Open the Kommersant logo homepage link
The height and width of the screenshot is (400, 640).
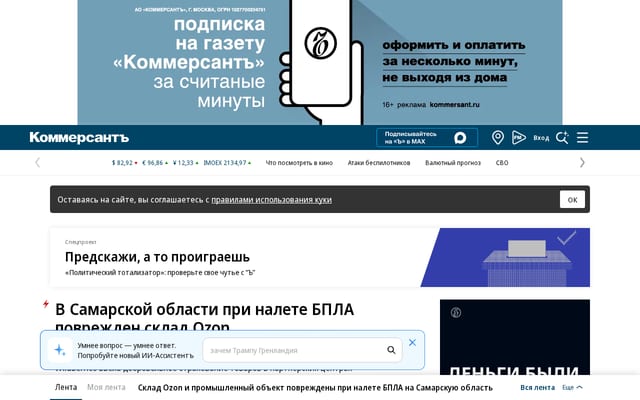pos(79,138)
